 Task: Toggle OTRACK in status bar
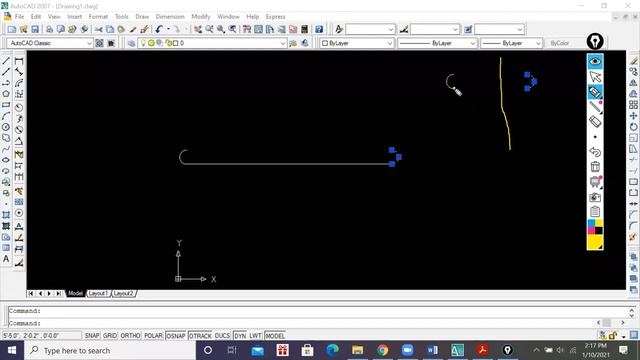[x=200, y=336]
